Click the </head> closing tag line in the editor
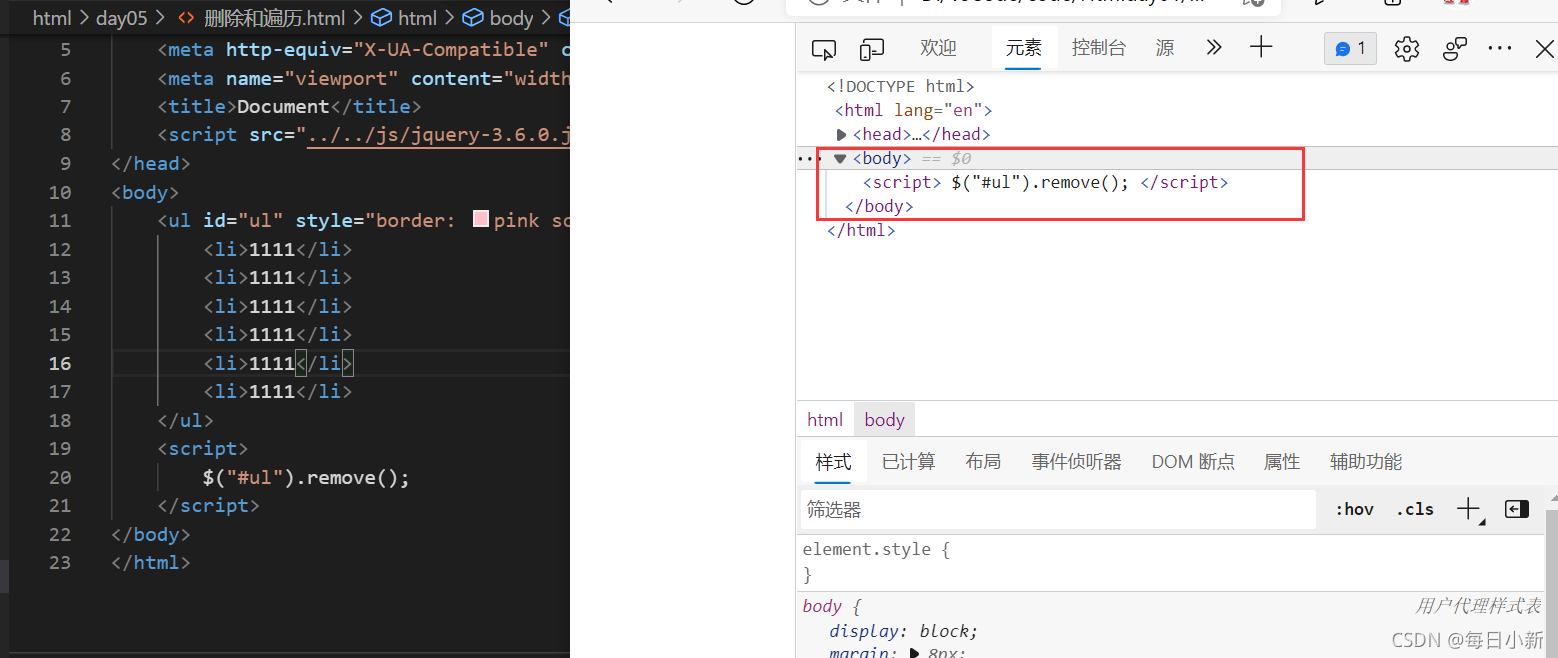This screenshot has width=1558, height=658. click(x=151, y=163)
